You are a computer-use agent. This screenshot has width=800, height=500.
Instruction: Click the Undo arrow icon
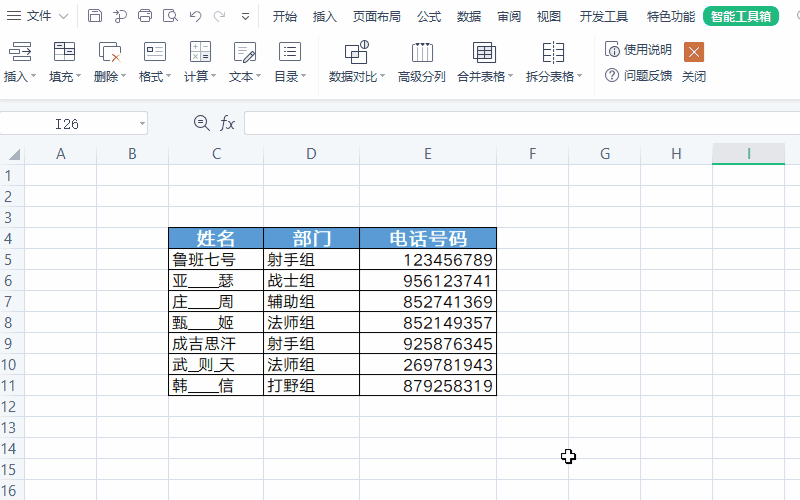pos(195,16)
